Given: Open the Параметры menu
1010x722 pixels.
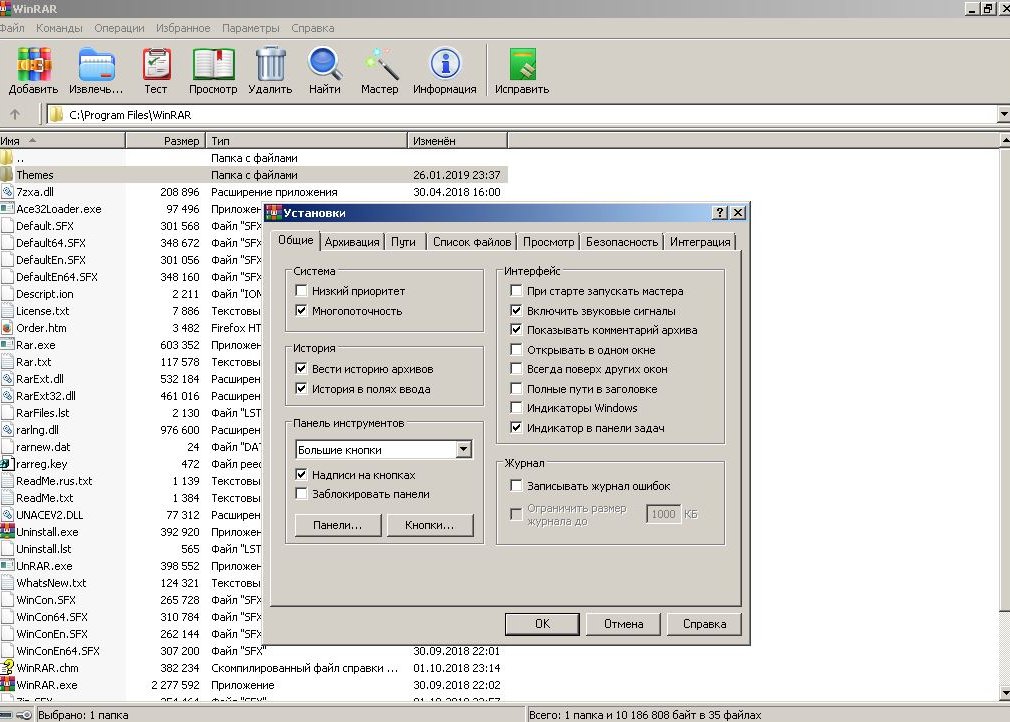Looking at the screenshot, I should point(251,28).
